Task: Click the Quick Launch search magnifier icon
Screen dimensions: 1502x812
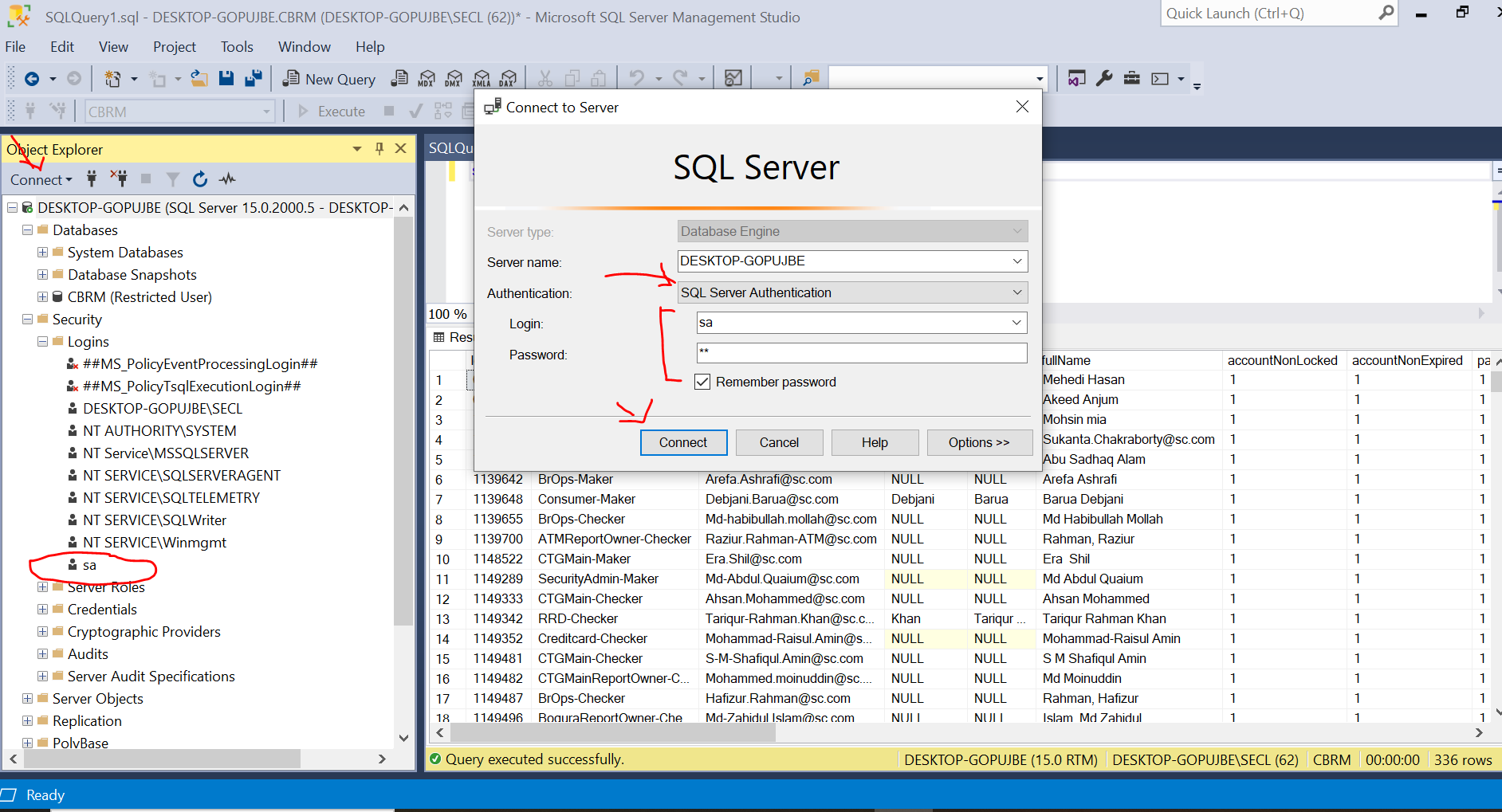Action: [x=1386, y=13]
